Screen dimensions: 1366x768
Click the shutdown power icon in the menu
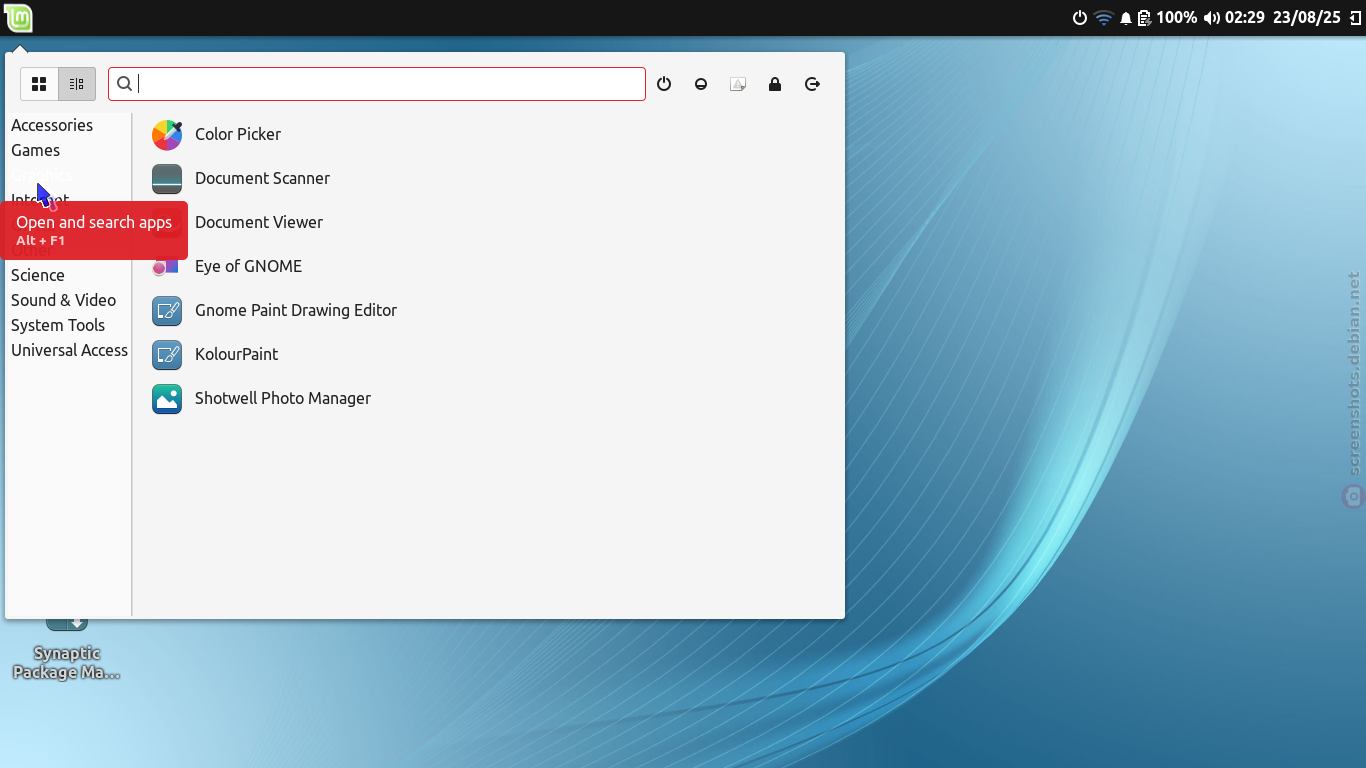tap(664, 84)
